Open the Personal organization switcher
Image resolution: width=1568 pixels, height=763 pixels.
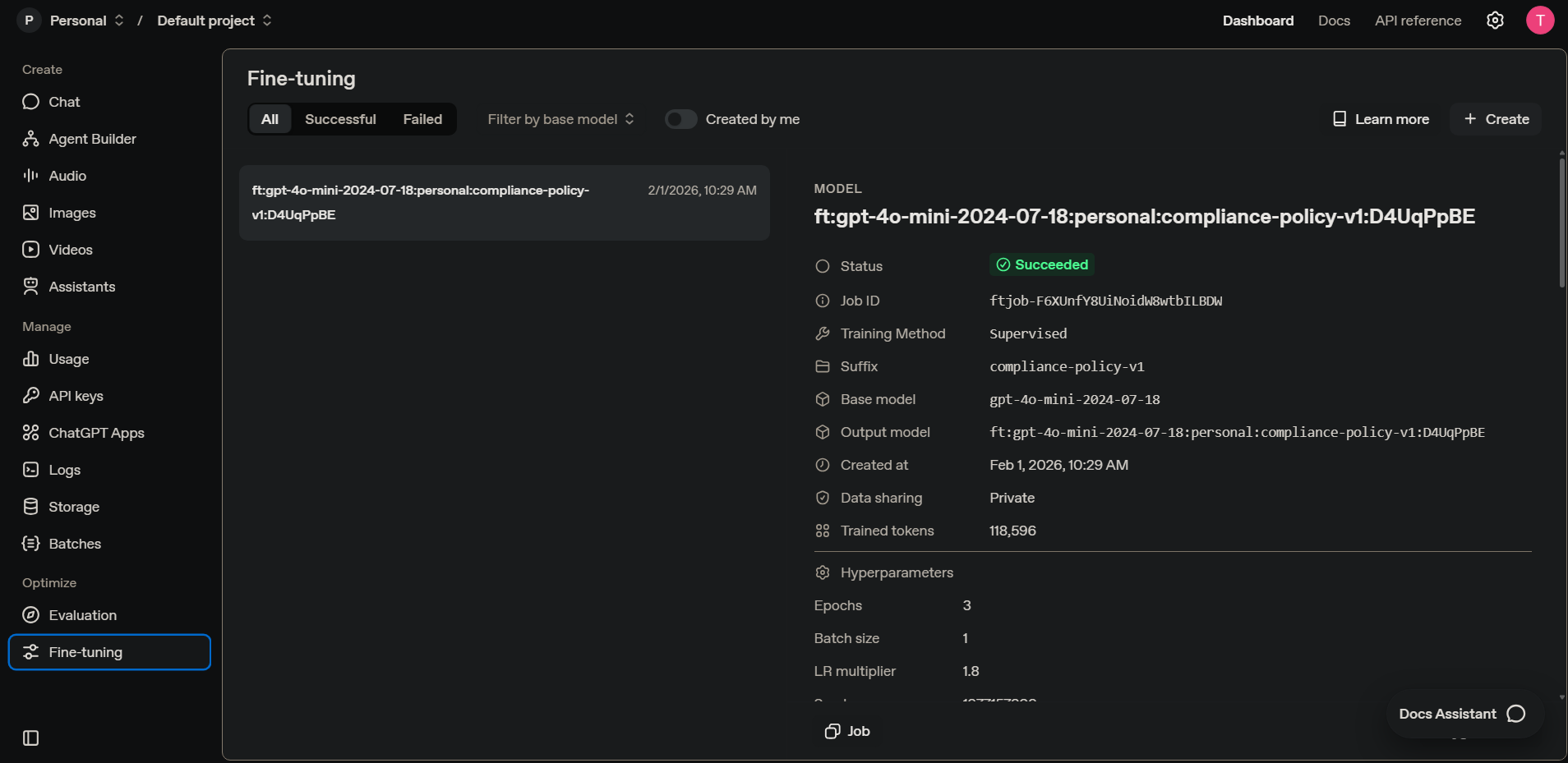click(86, 21)
